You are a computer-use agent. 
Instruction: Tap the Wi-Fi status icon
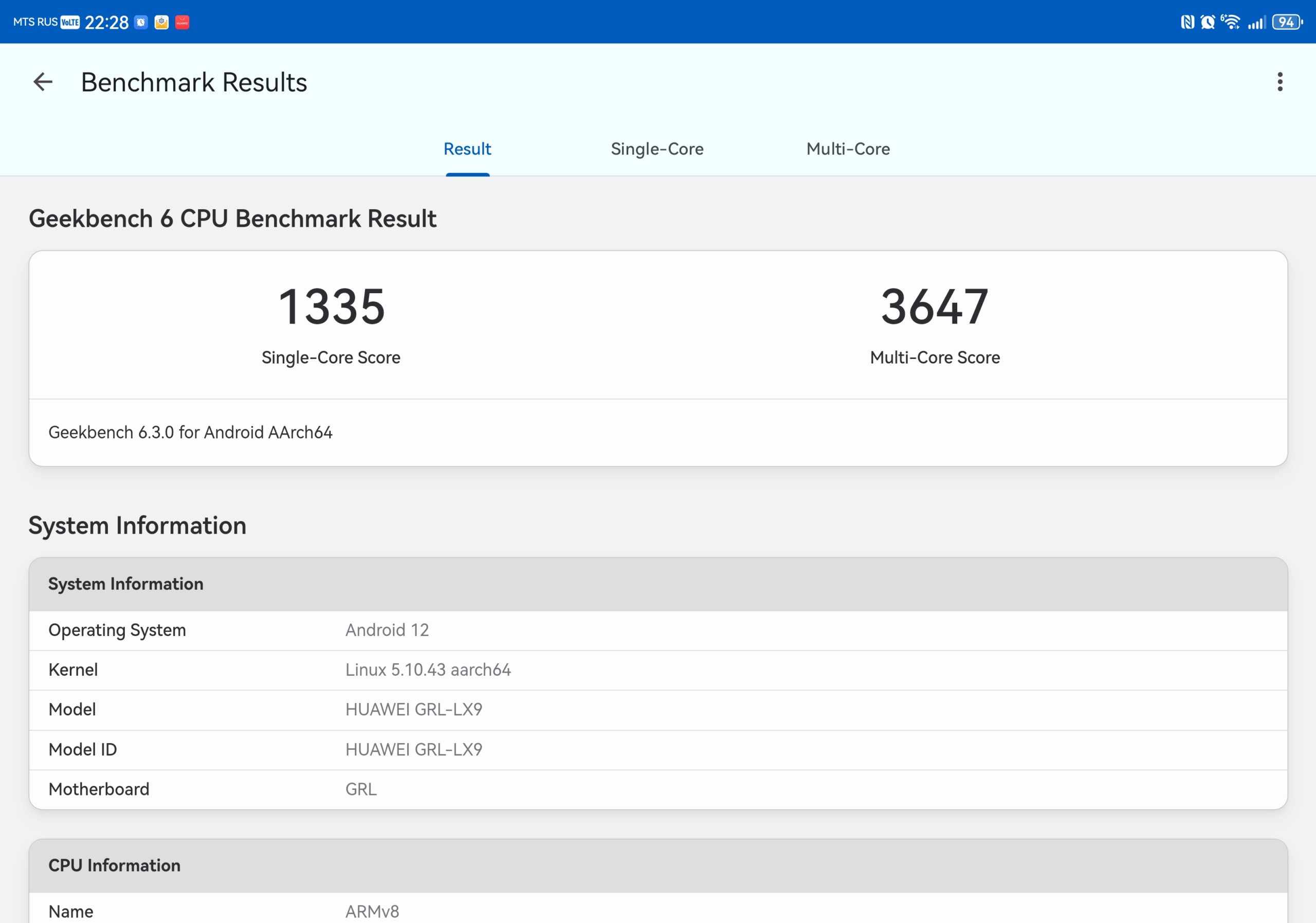point(1230,22)
